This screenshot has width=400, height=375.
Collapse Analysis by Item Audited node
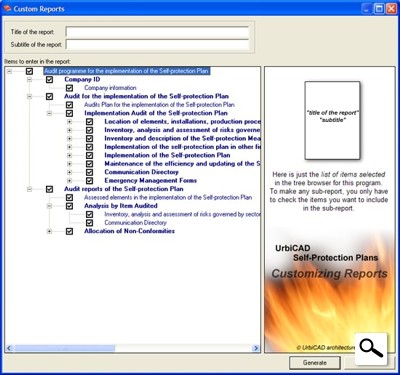tap(49, 206)
